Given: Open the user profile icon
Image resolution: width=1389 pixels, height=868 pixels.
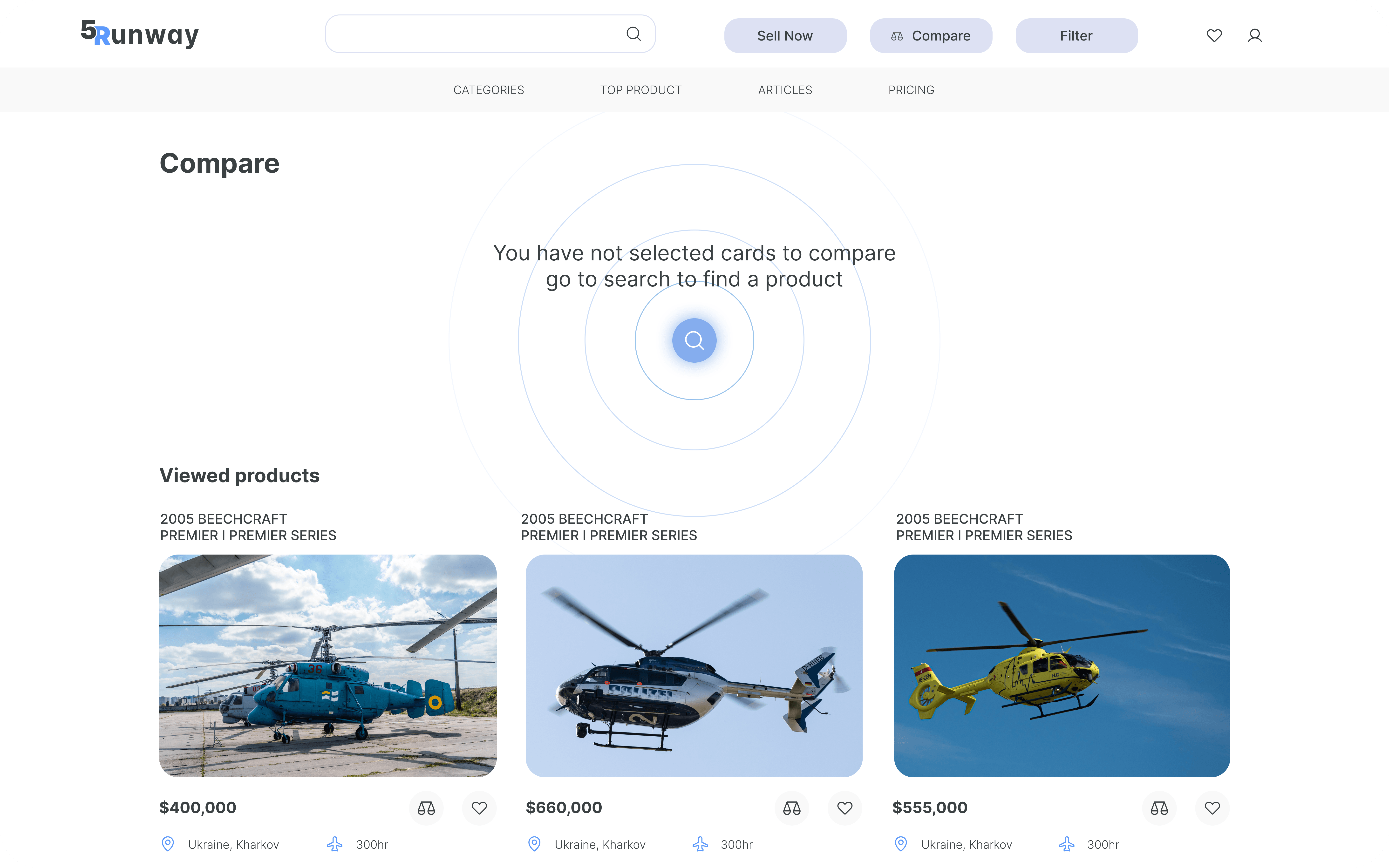Looking at the screenshot, I should click(1255, 36).
